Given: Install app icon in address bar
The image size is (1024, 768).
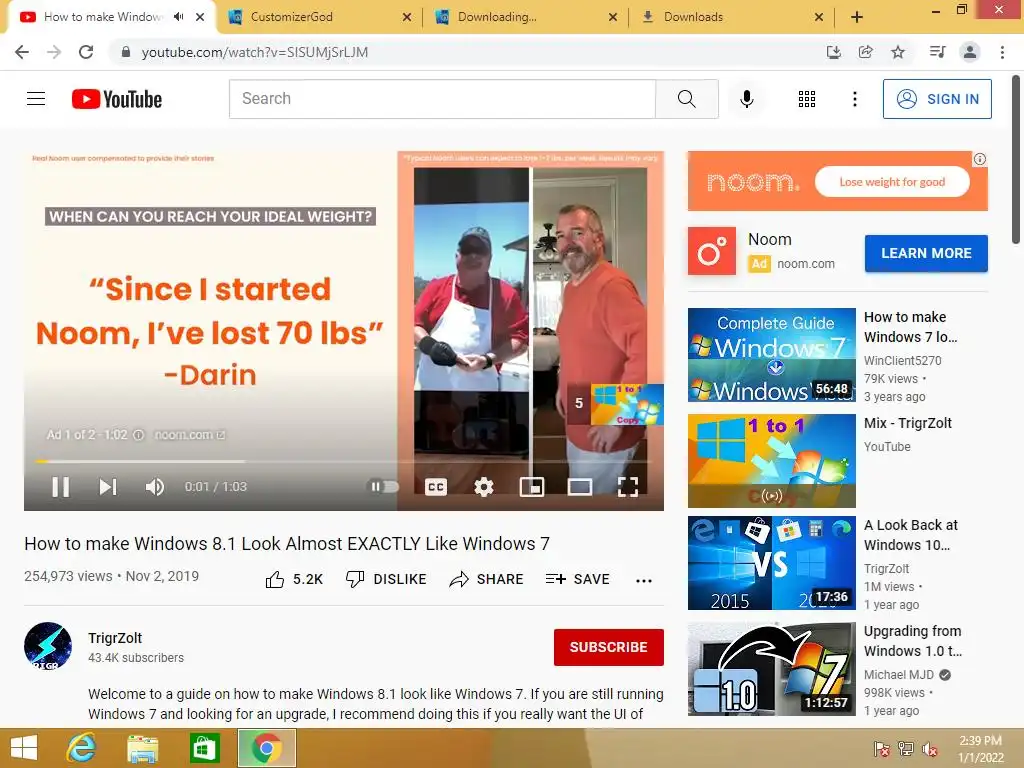Looking at the screenshot, I should [x=833, y=52].
